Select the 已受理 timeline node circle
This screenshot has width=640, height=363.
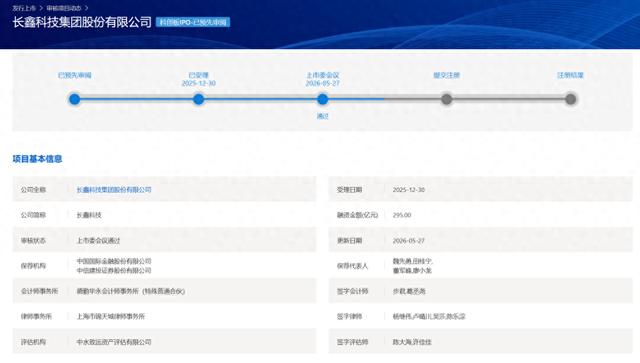[x=198, y=99]
